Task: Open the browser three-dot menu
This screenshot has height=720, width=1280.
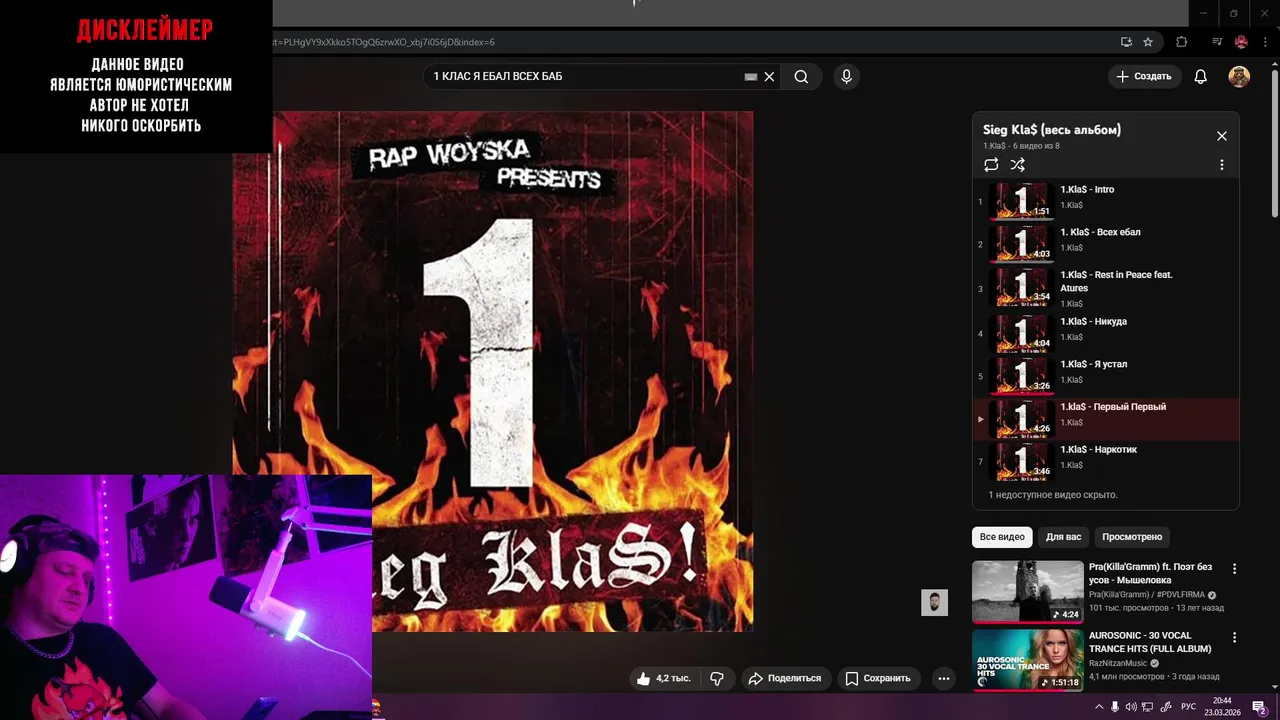Action: (1265, 42)
